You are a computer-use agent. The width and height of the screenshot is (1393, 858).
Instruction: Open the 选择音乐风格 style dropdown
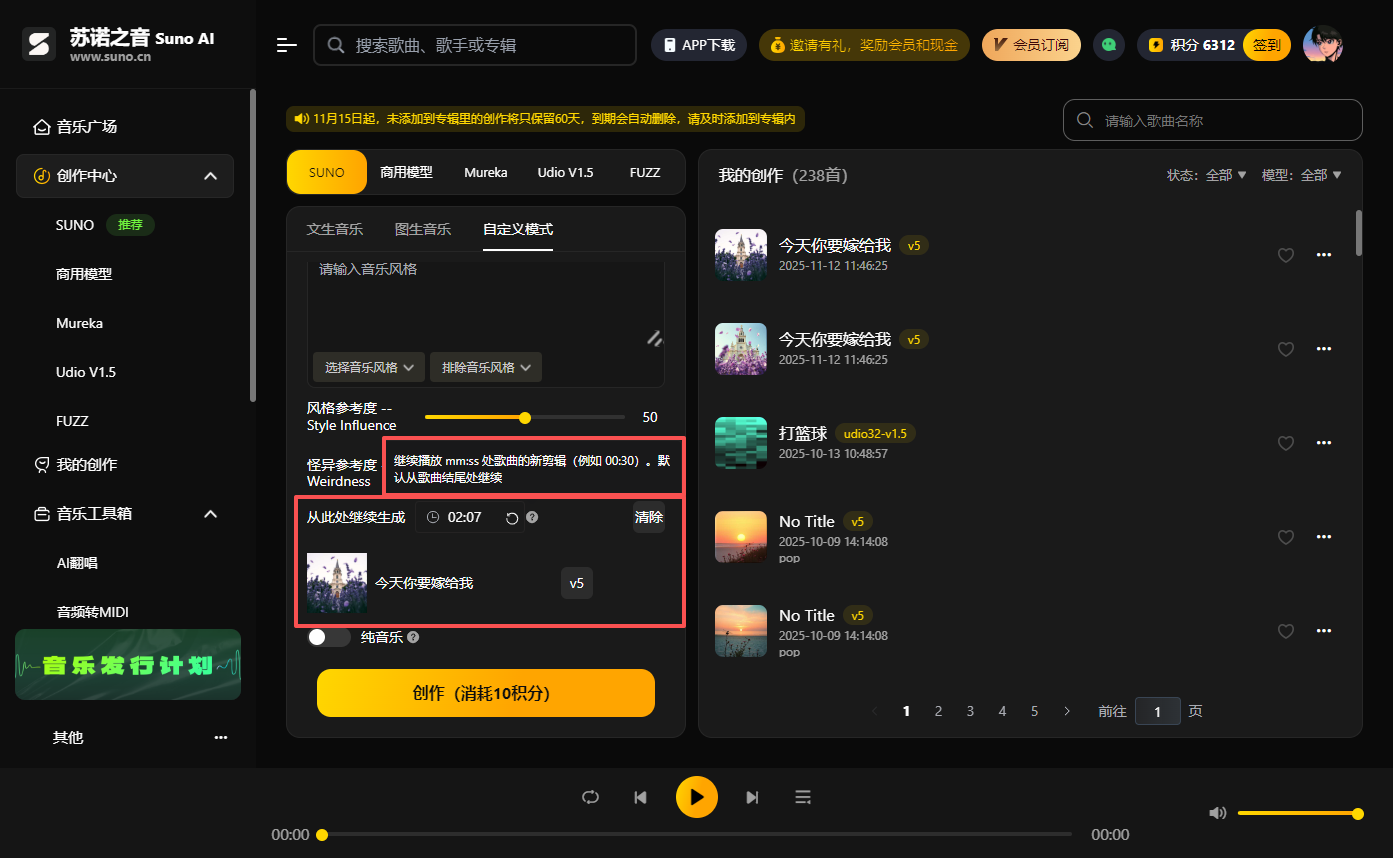(368, 367)
